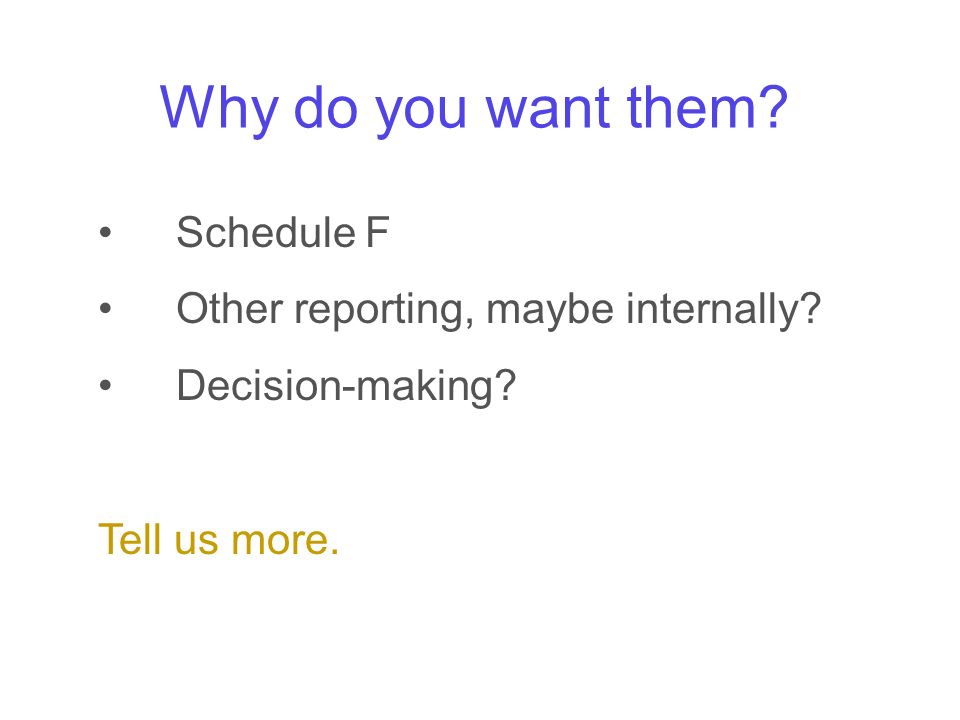The width and height of the screenshot is (960, 720).
Task: Click the yellow "Tell us more." text
Action: tap(219, 539)
